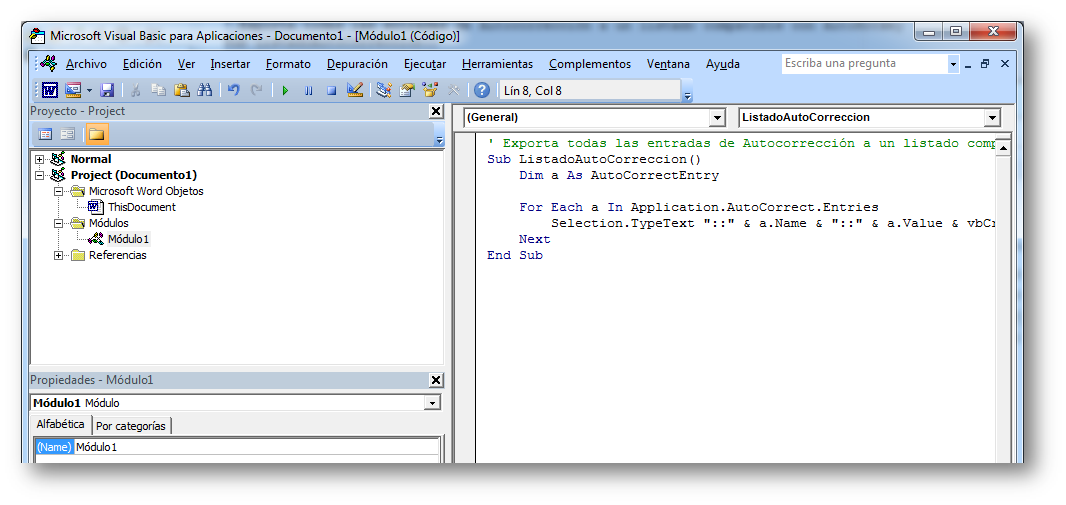The image size is (1066, 505).
Task: Open the Depuración menu
Action: coord(357,64)
